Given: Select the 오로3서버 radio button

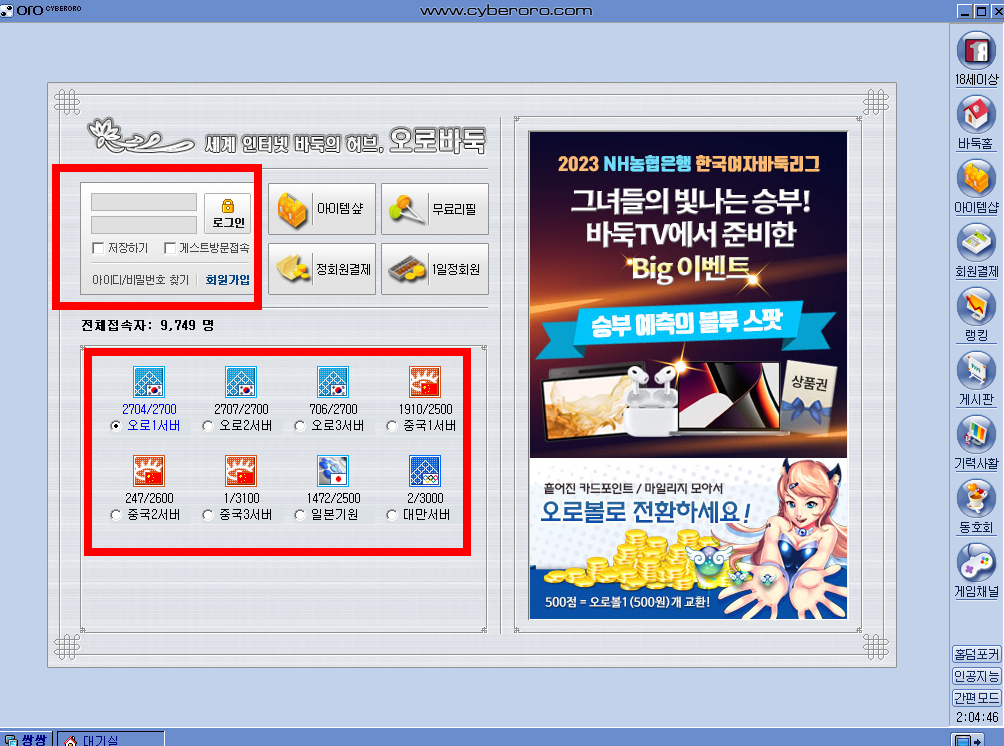Looking at the screenshot, I should (x=300, y=426).
